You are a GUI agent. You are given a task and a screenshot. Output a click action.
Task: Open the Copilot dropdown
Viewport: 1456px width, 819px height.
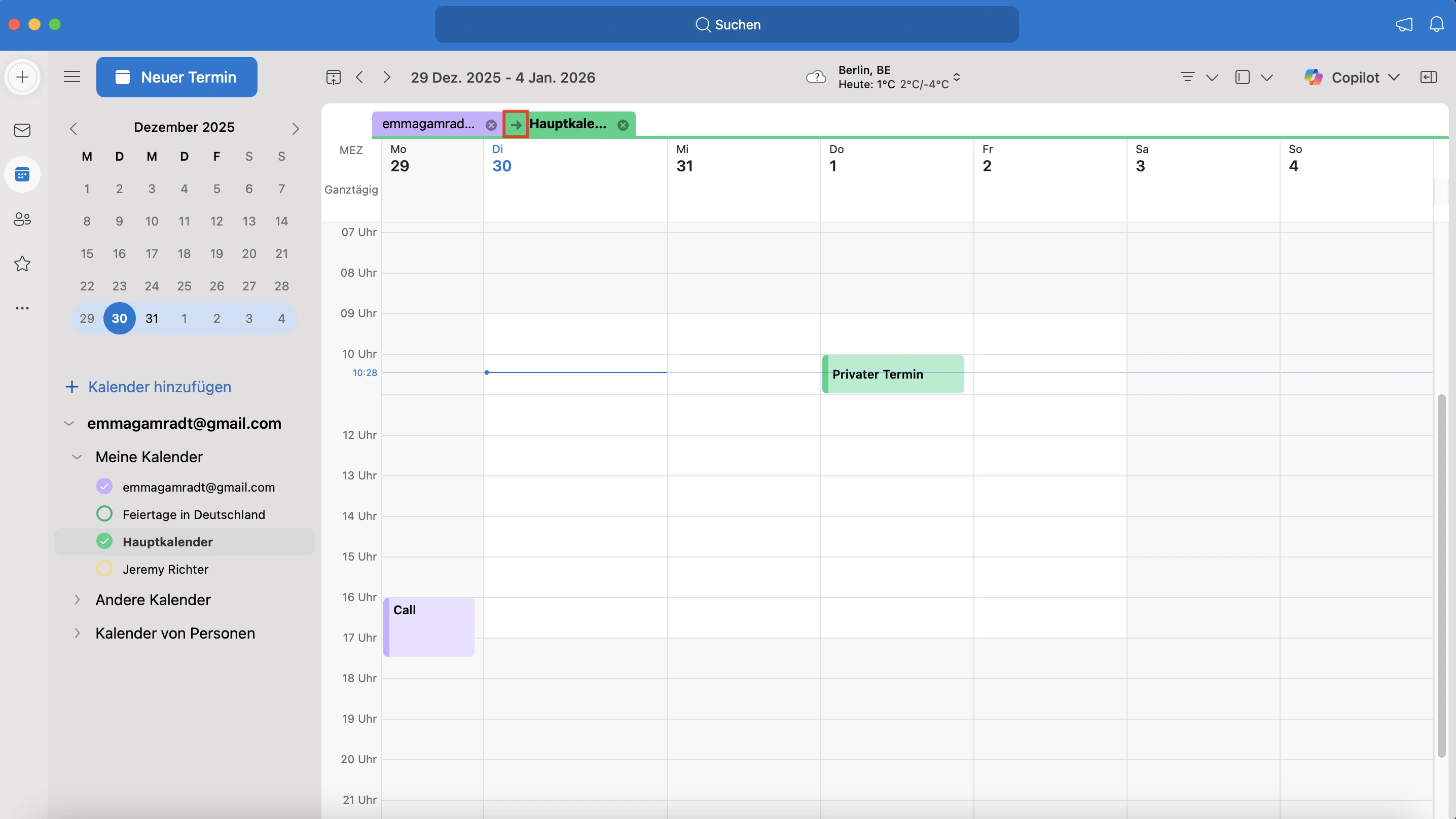1394,78
